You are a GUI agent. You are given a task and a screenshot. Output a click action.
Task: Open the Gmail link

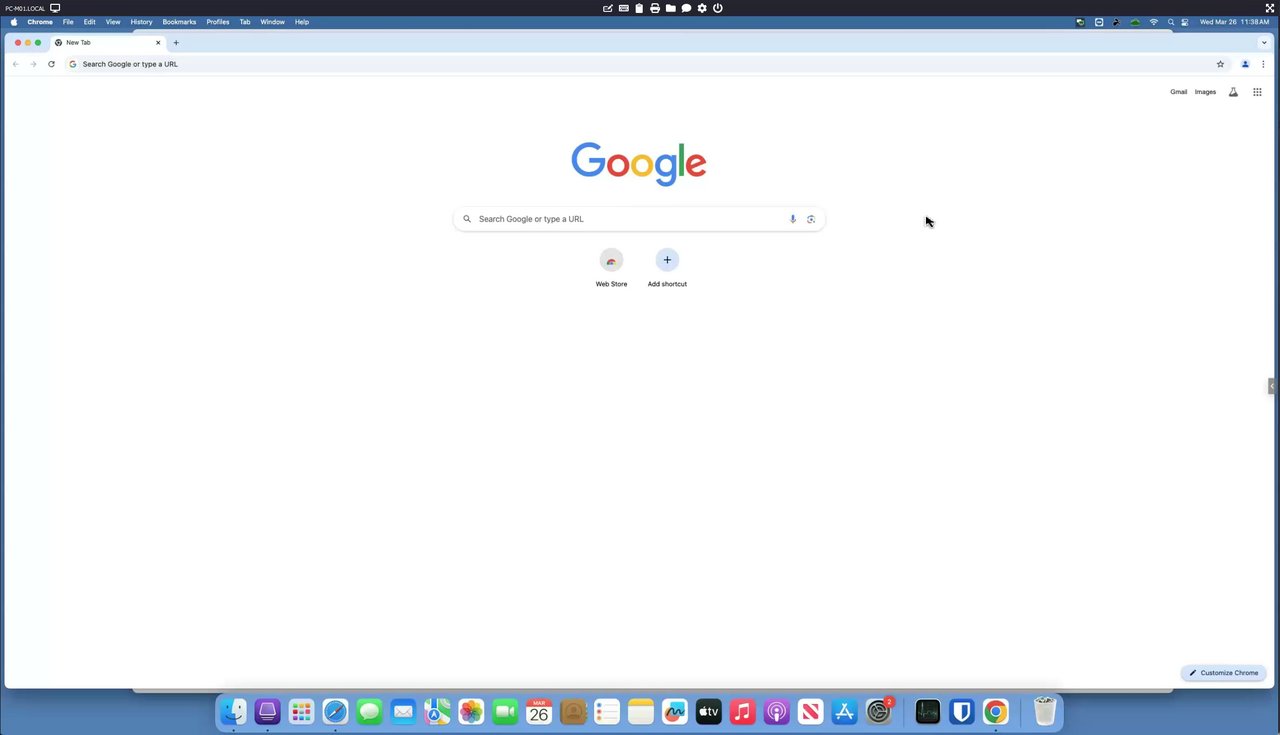click(1179, 92)
